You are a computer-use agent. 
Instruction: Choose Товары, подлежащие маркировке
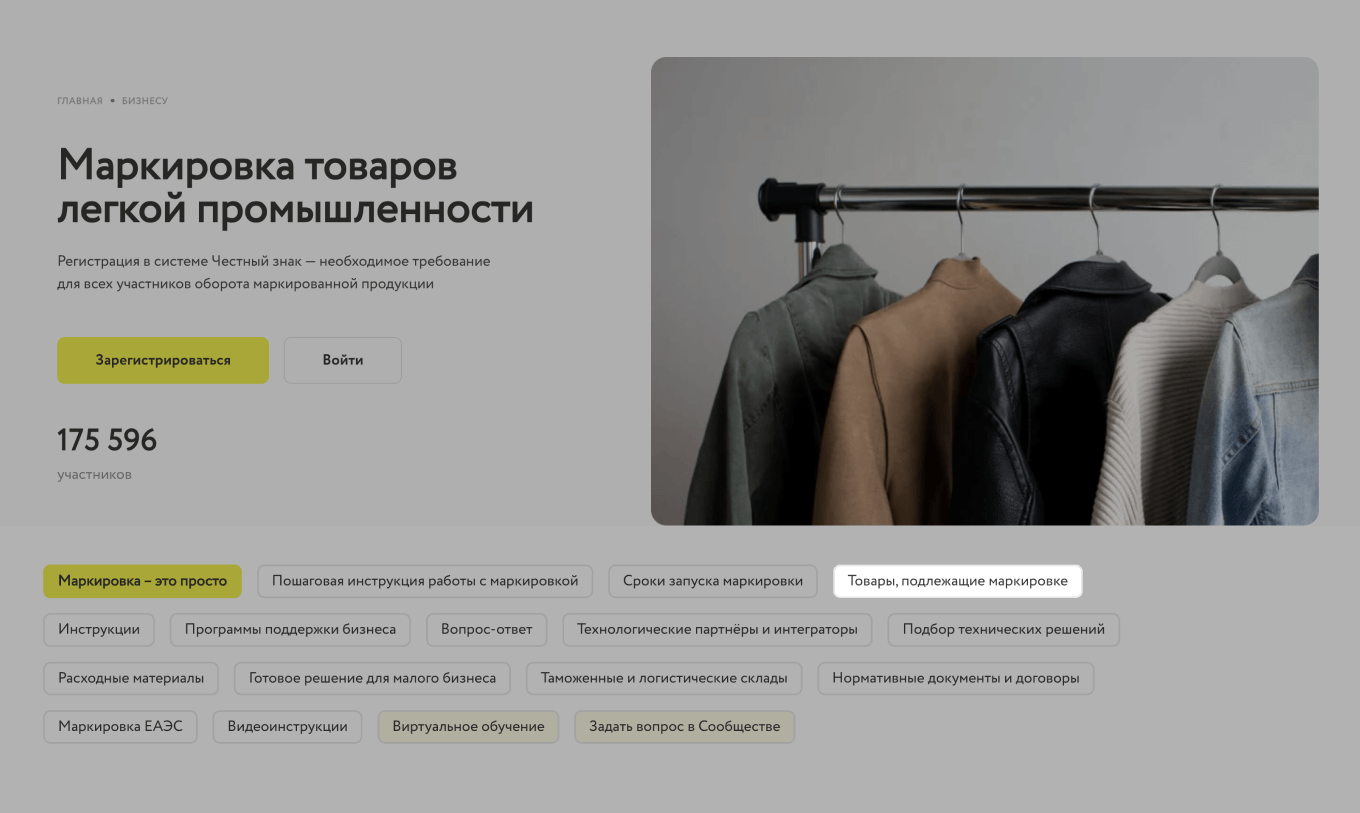click(958, 581)
